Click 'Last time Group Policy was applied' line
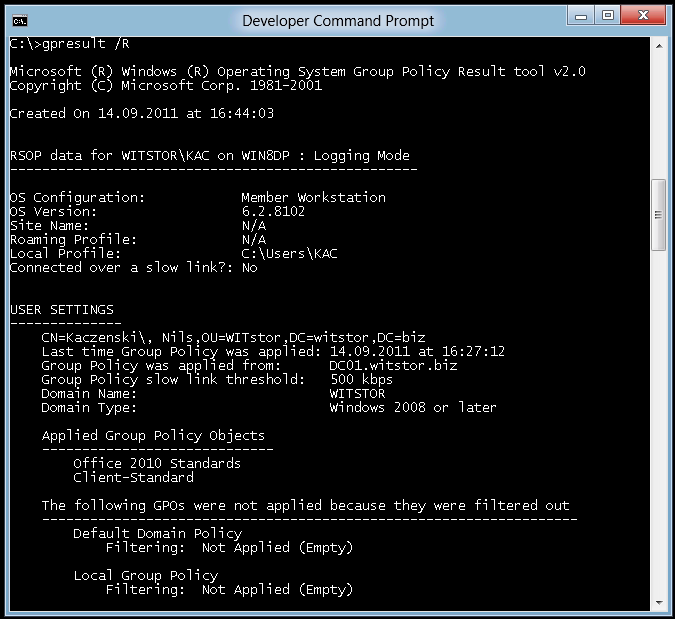The width and height of the screenshot is (675, 619). click(x=273, y=351)
